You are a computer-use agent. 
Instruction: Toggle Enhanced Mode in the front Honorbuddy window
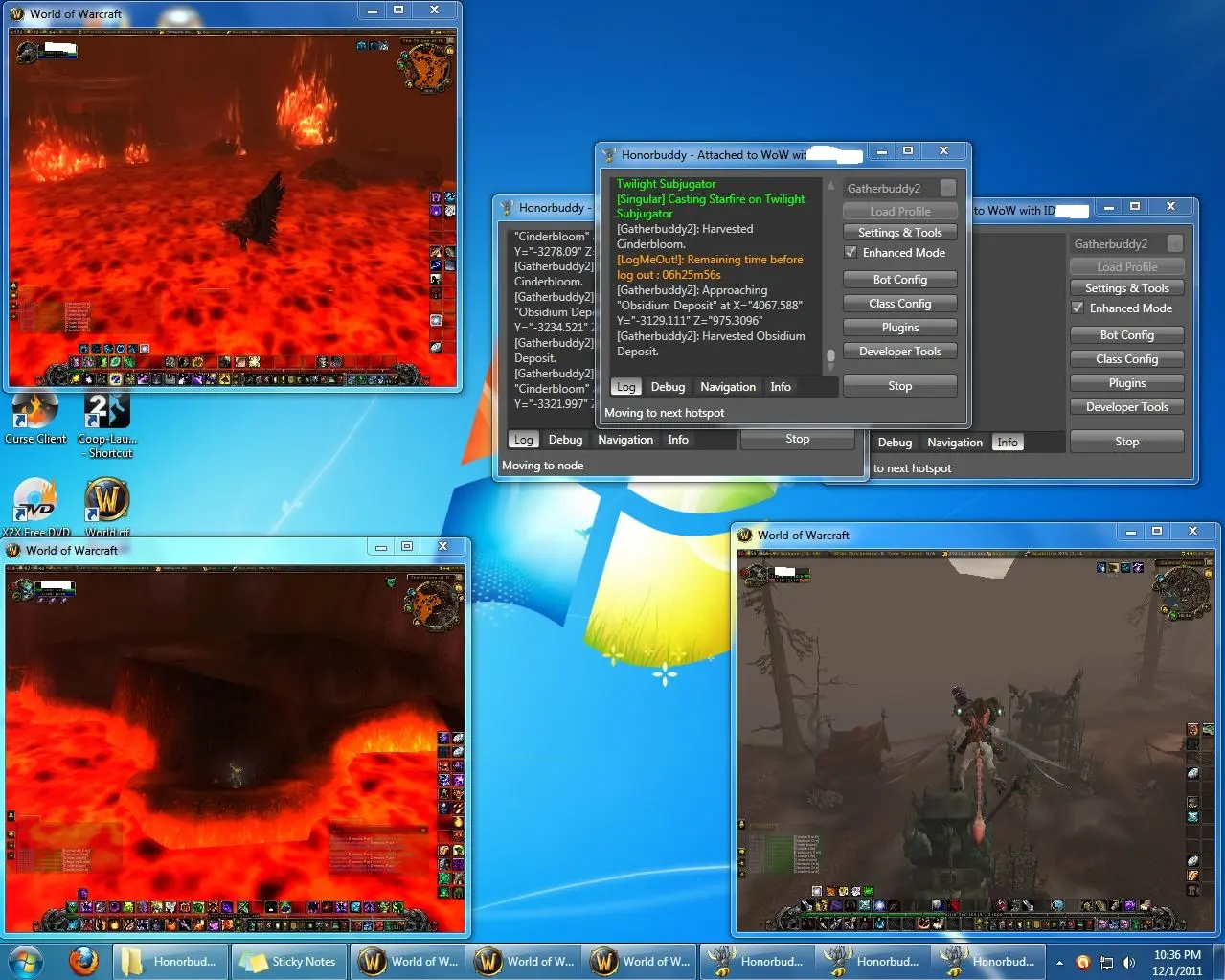point(851,253)
